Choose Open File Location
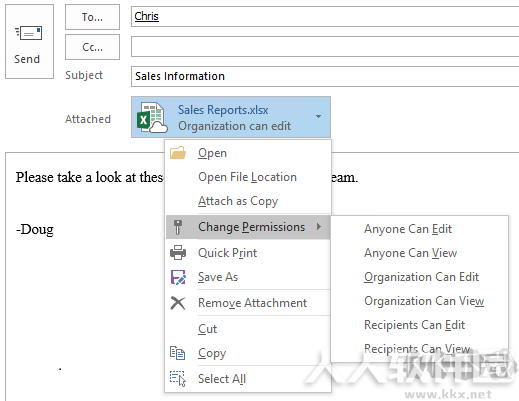 [248, 177]
